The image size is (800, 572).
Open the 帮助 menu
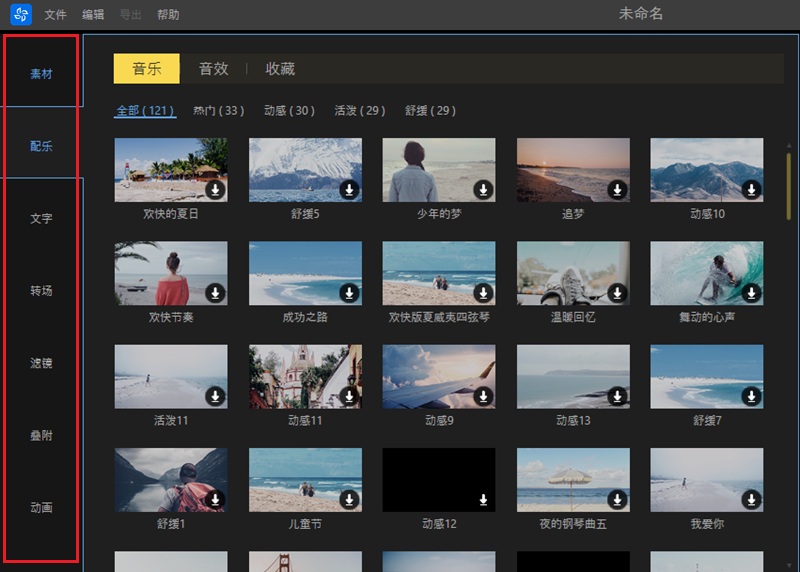[168, 15]
